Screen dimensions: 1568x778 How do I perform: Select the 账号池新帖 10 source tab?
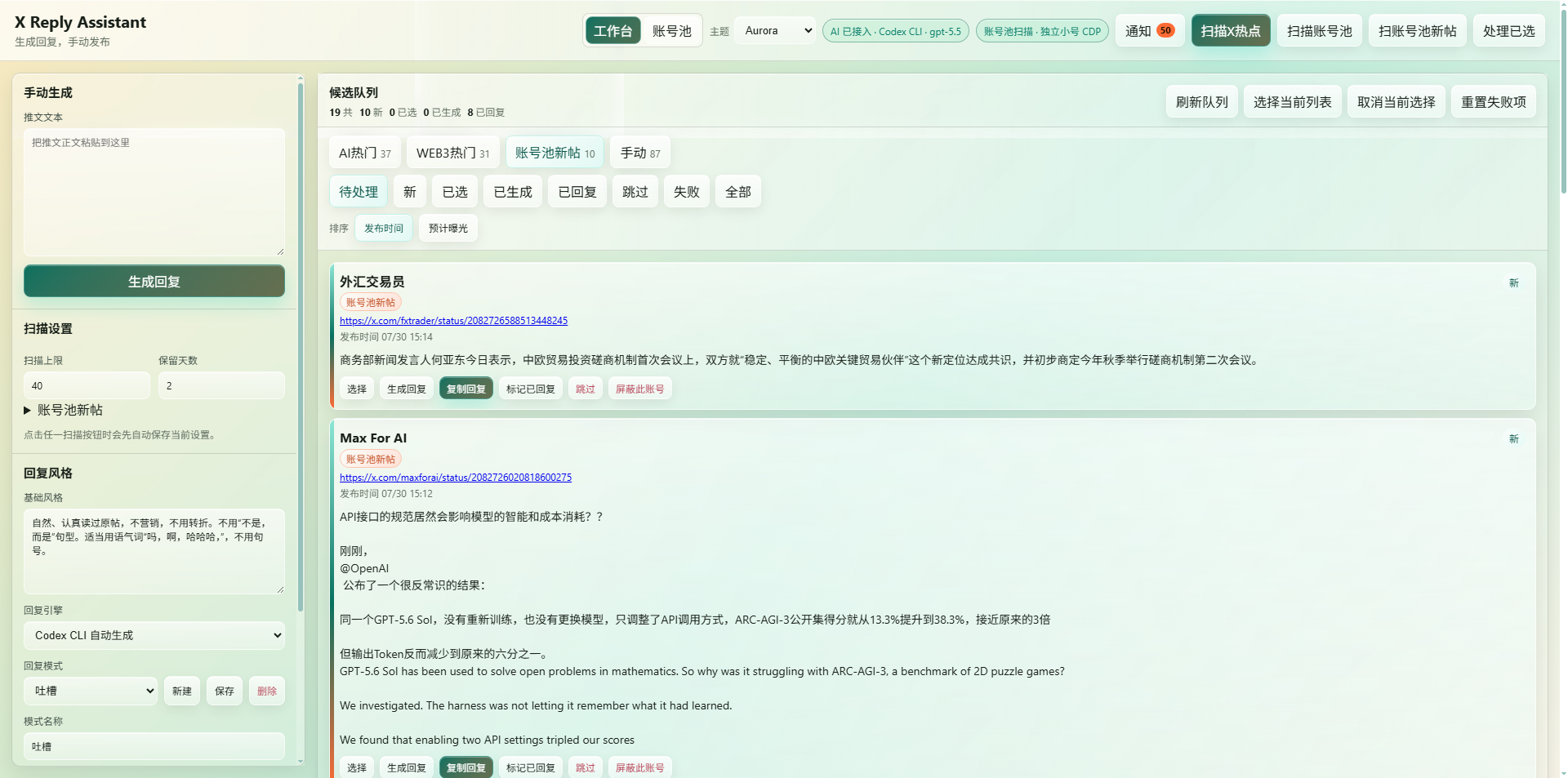click(555, 153)
